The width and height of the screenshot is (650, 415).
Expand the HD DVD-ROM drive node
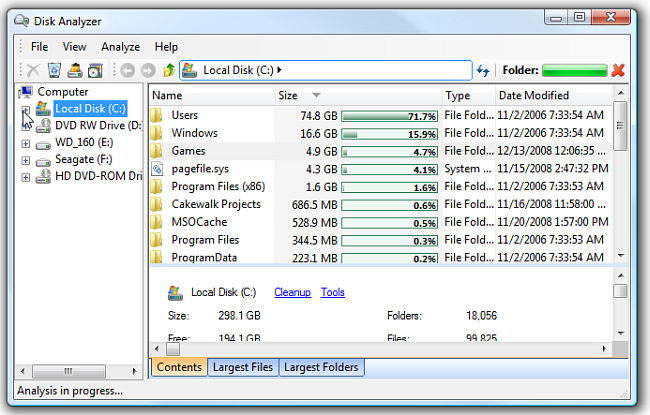pyautogui.click(x=25, y=177)
